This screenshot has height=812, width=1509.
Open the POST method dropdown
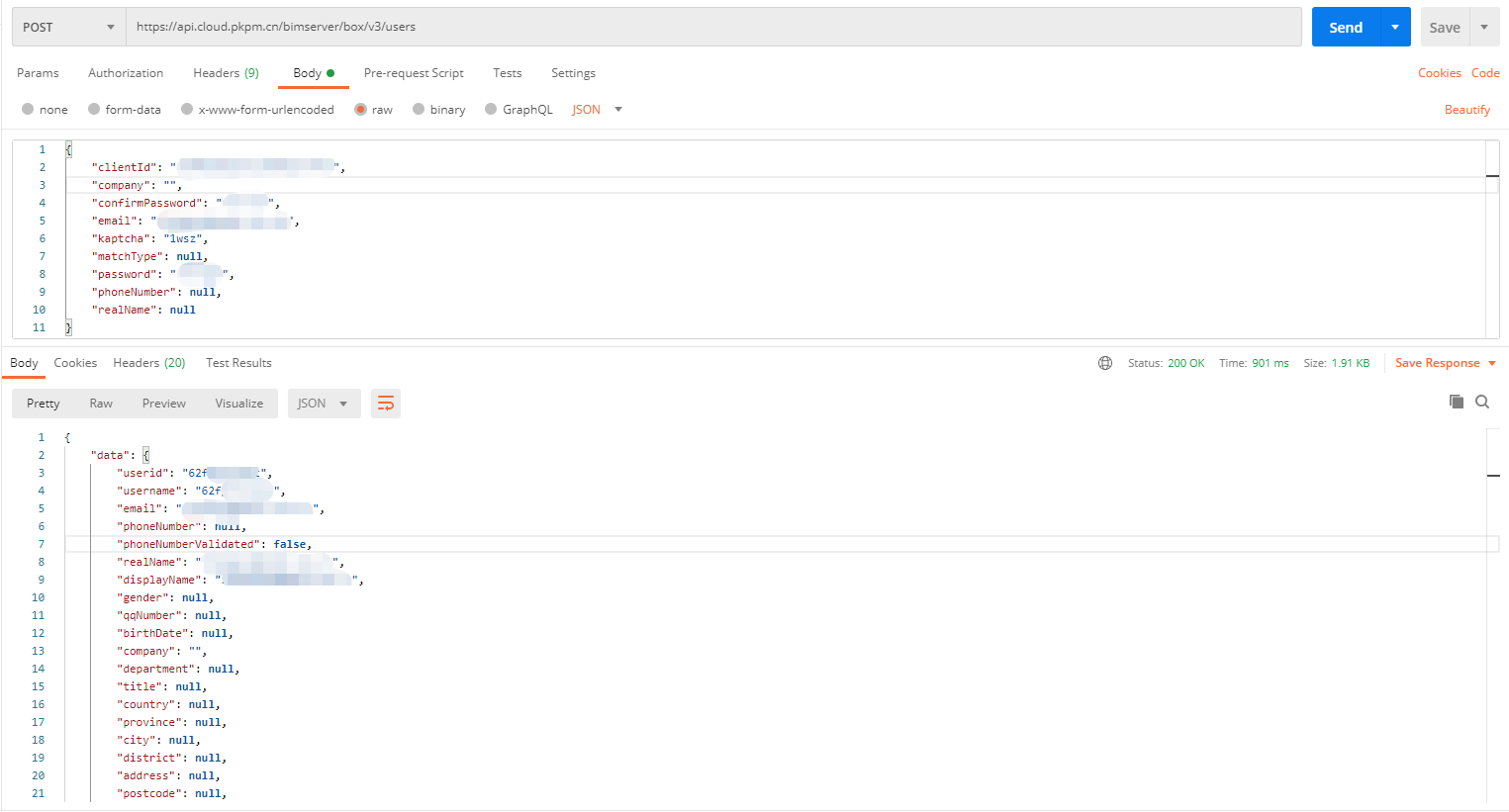(68, 28)
